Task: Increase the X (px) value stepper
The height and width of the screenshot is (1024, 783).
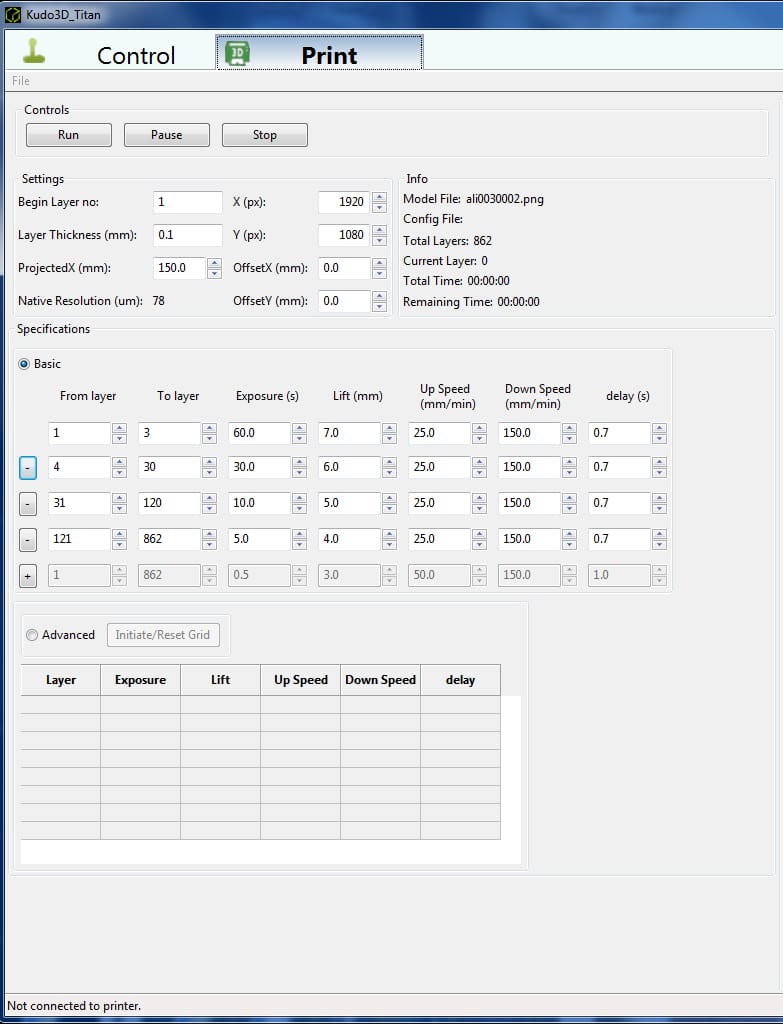Action: (379, 197)
